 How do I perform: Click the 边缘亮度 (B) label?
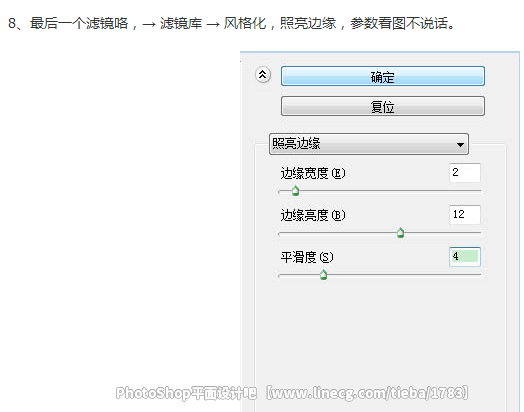[x=313, y=215]
